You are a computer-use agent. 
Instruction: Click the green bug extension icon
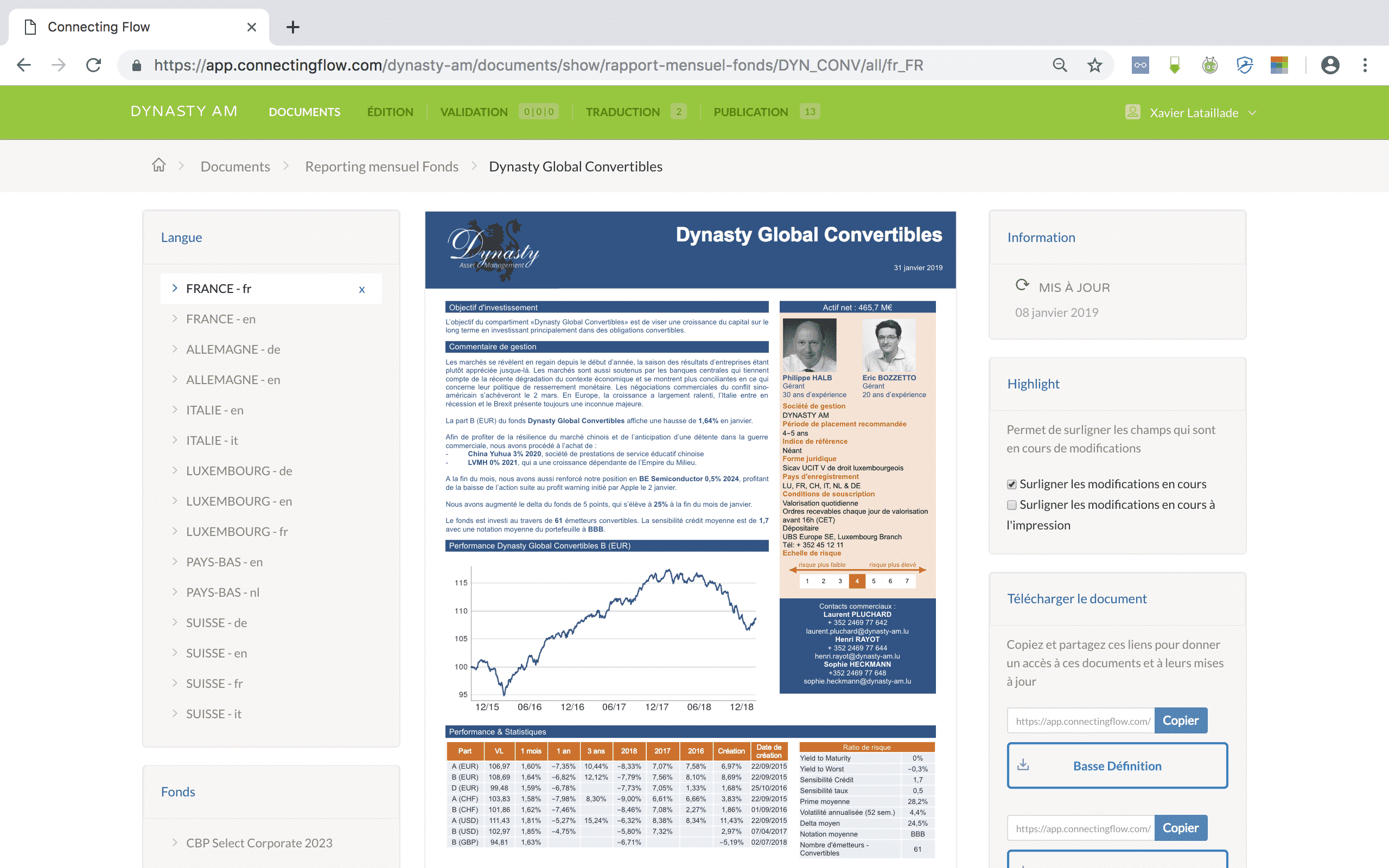point(1210,65)
